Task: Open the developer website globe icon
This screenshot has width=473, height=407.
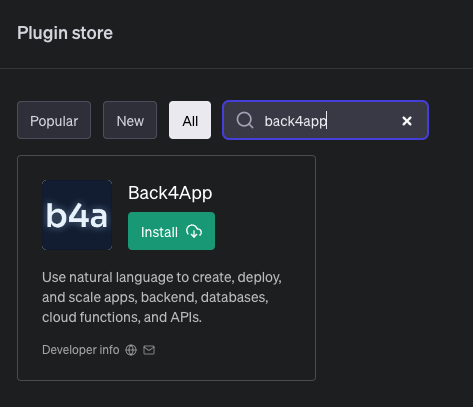Action: 131,350
